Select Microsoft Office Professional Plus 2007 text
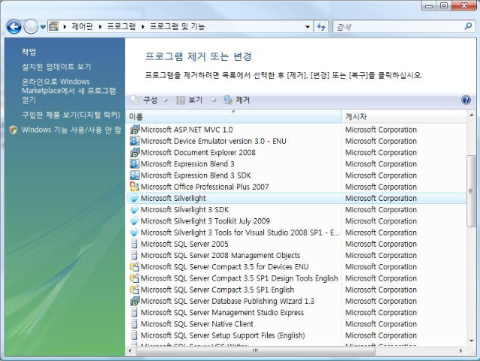 [205, 187]
